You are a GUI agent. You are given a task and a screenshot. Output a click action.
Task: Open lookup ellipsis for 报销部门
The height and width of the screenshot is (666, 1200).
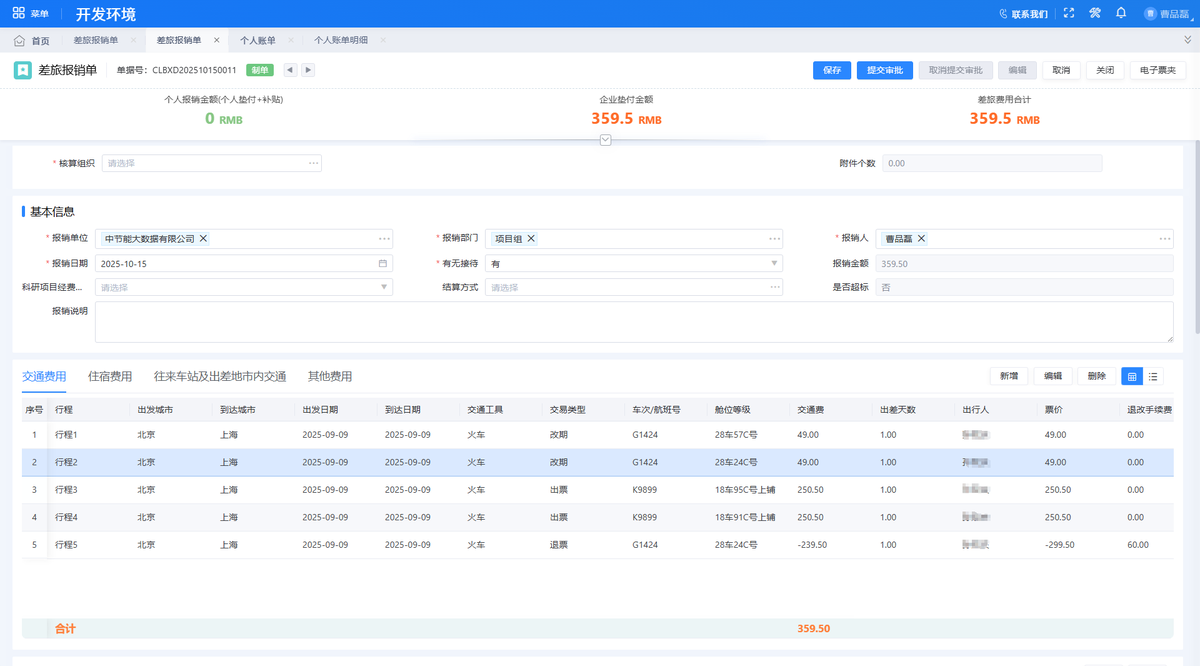tap(774, 239)
